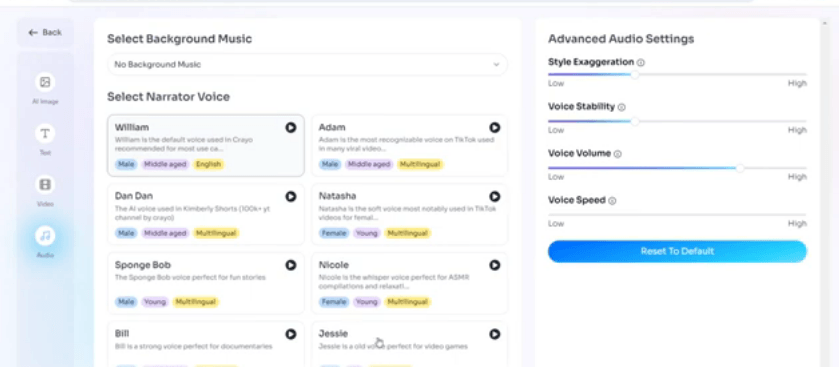This screenshot has width=839, height=367.
Task: Show info for Style Exaggeration
Action: [641, 63]
